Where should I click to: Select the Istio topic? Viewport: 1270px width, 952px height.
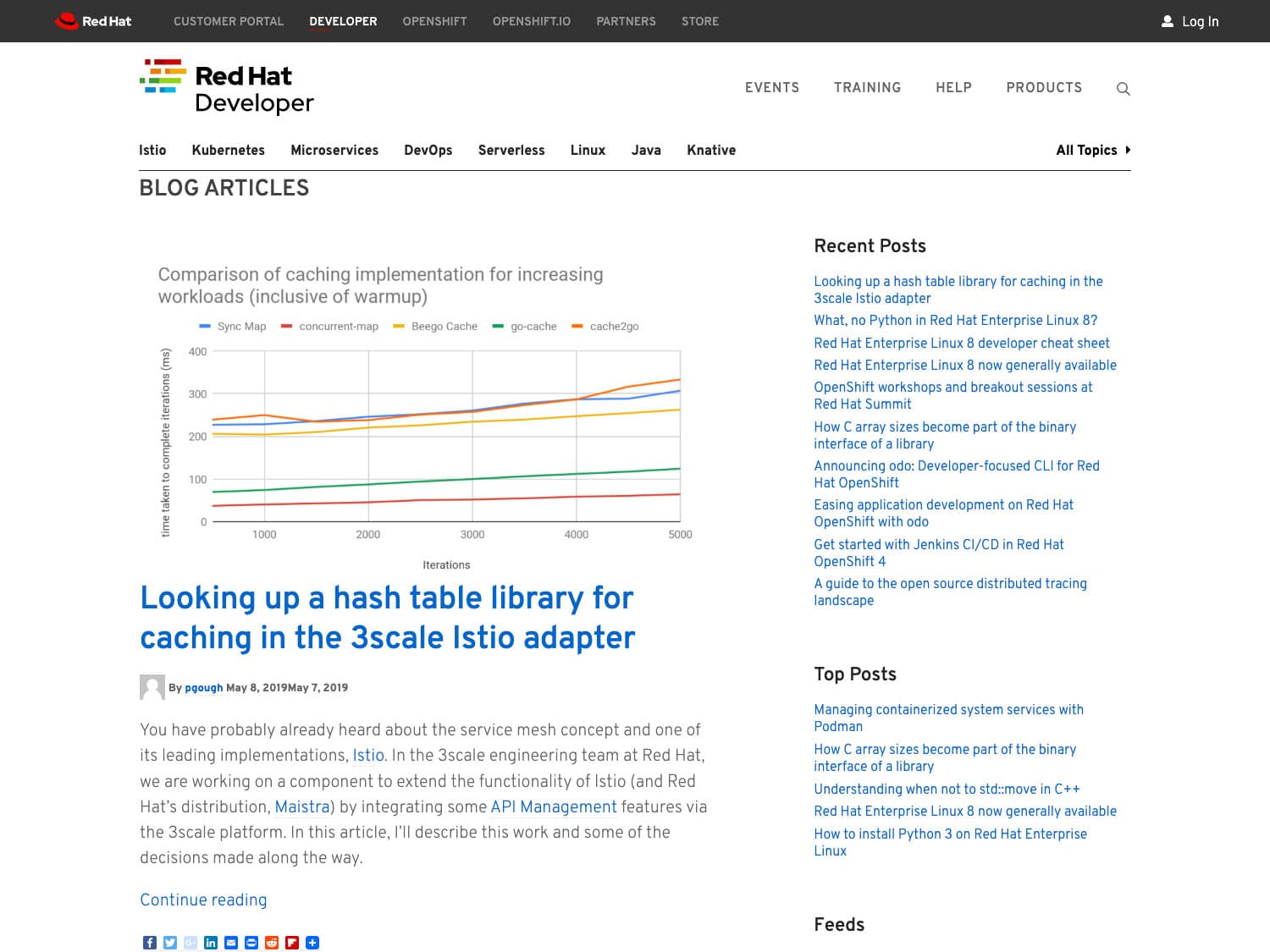click(152, 150)
